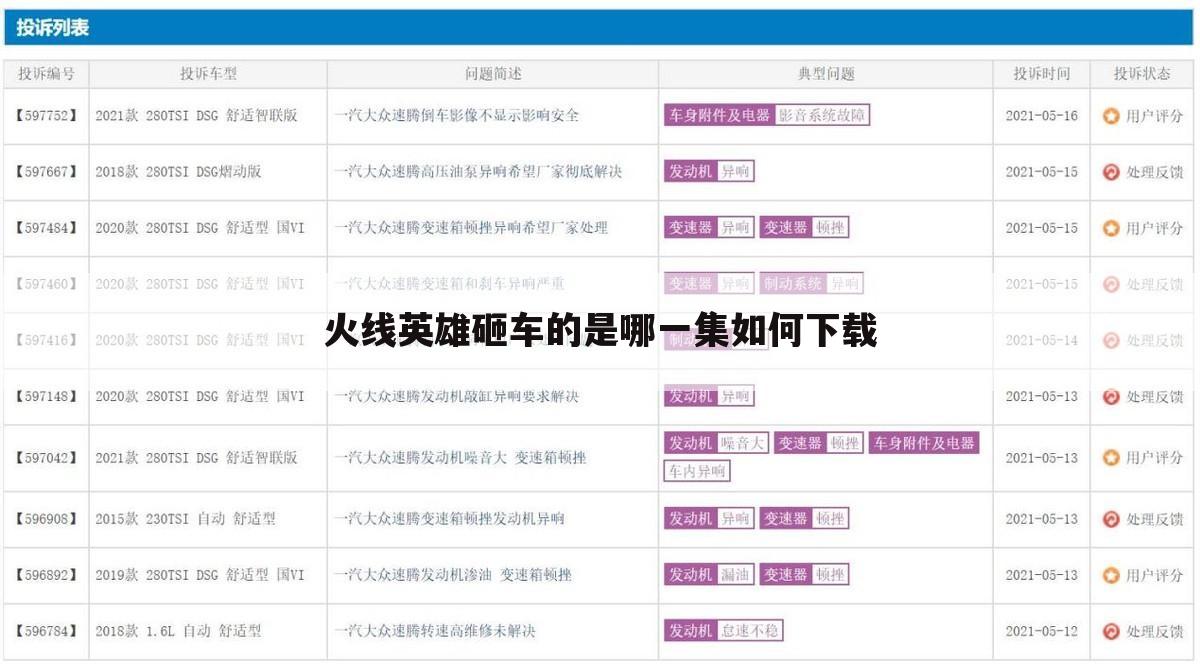Click the 发动机 异响 tag in row 597148

pos(709,397)
